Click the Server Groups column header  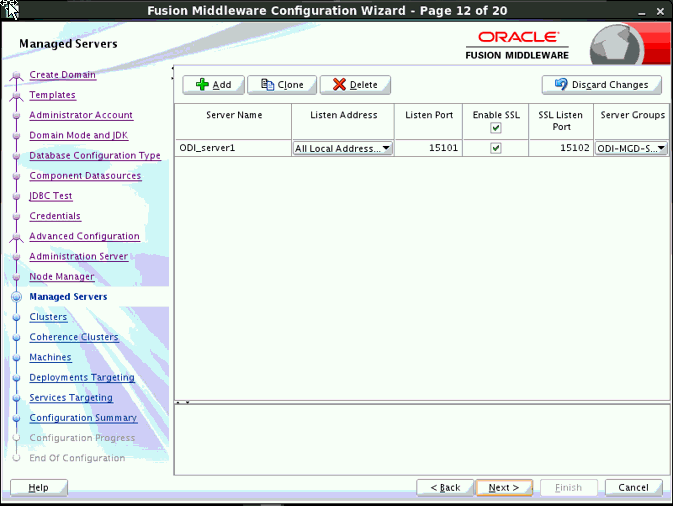point(632,121)
